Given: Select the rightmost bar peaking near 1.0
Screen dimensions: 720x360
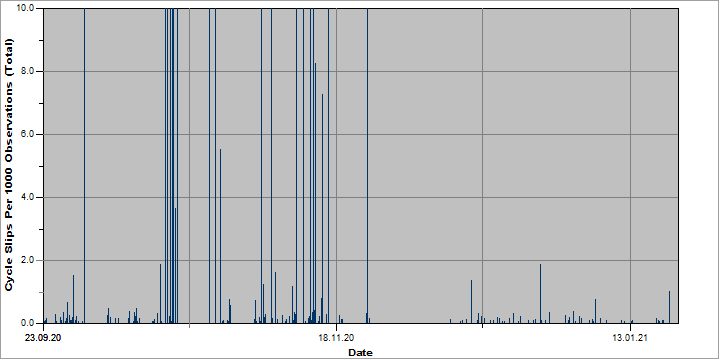Looking at the screenshot, I should click(x=669, y=307).
